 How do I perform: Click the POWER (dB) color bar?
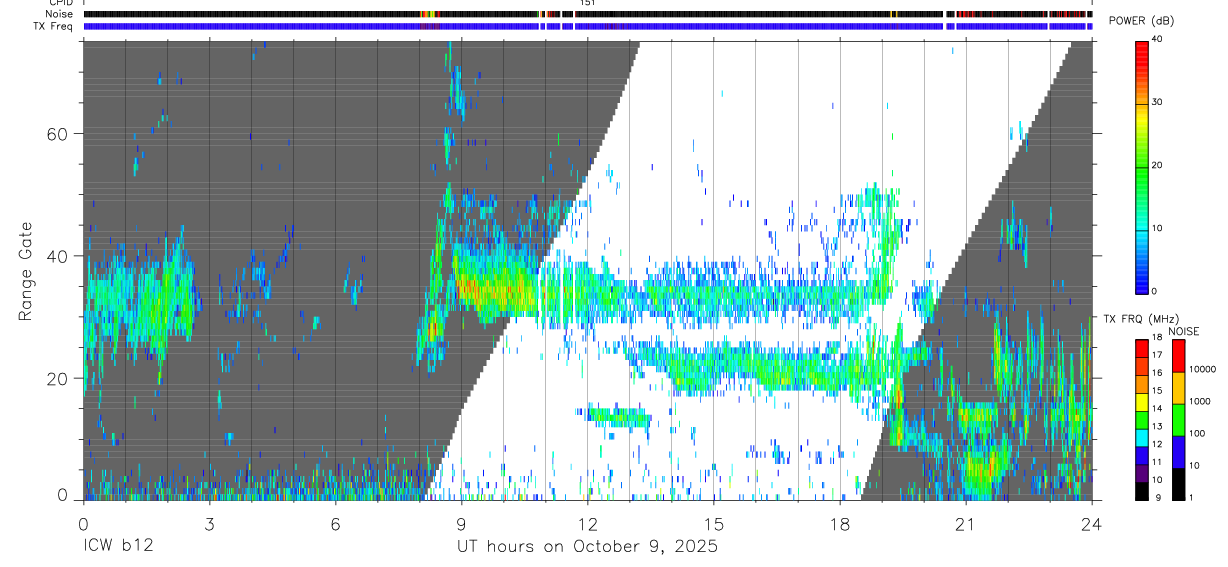click(1142, 166)
